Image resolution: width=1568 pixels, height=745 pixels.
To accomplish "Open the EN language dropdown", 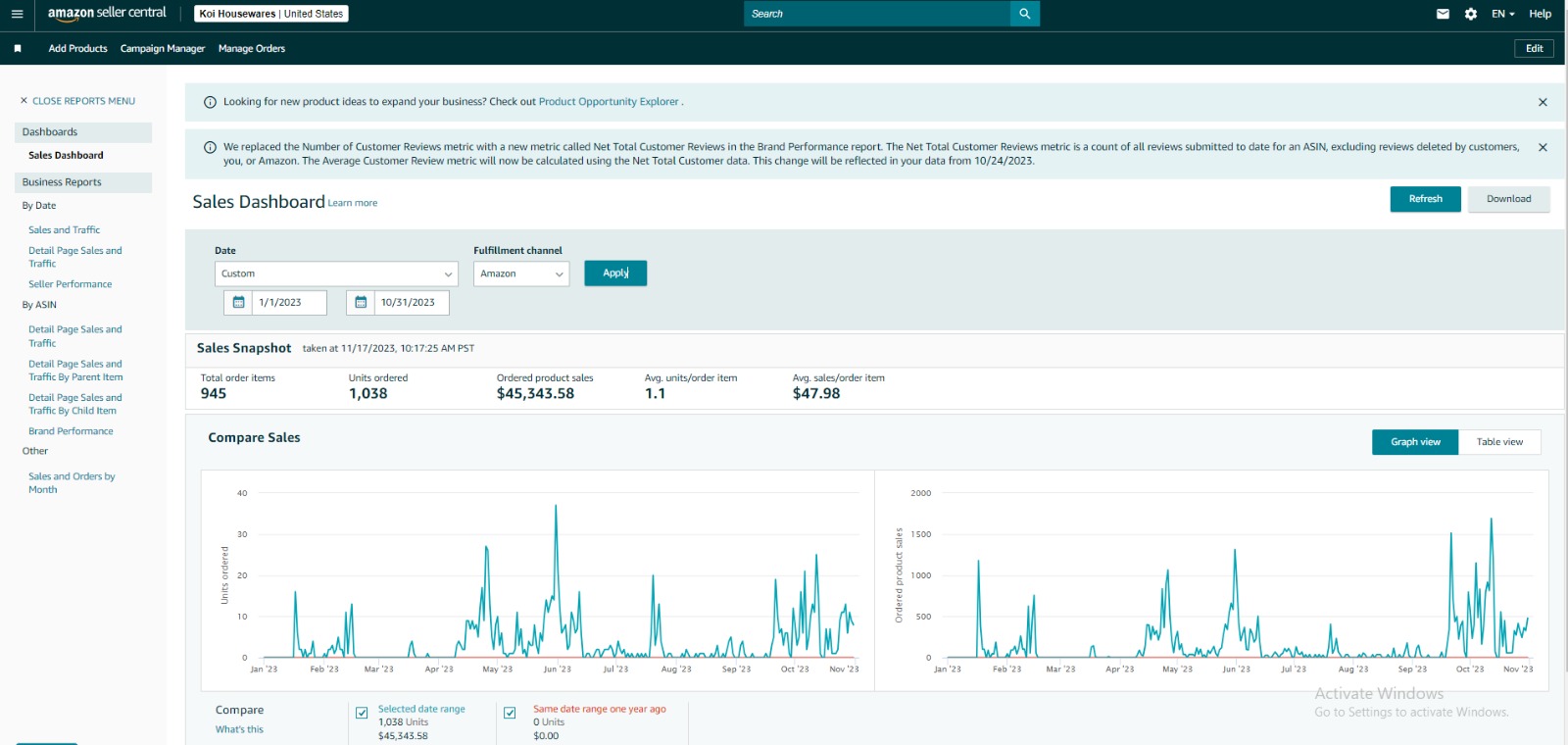I will pyautogui.click(x=1502, y=14).
